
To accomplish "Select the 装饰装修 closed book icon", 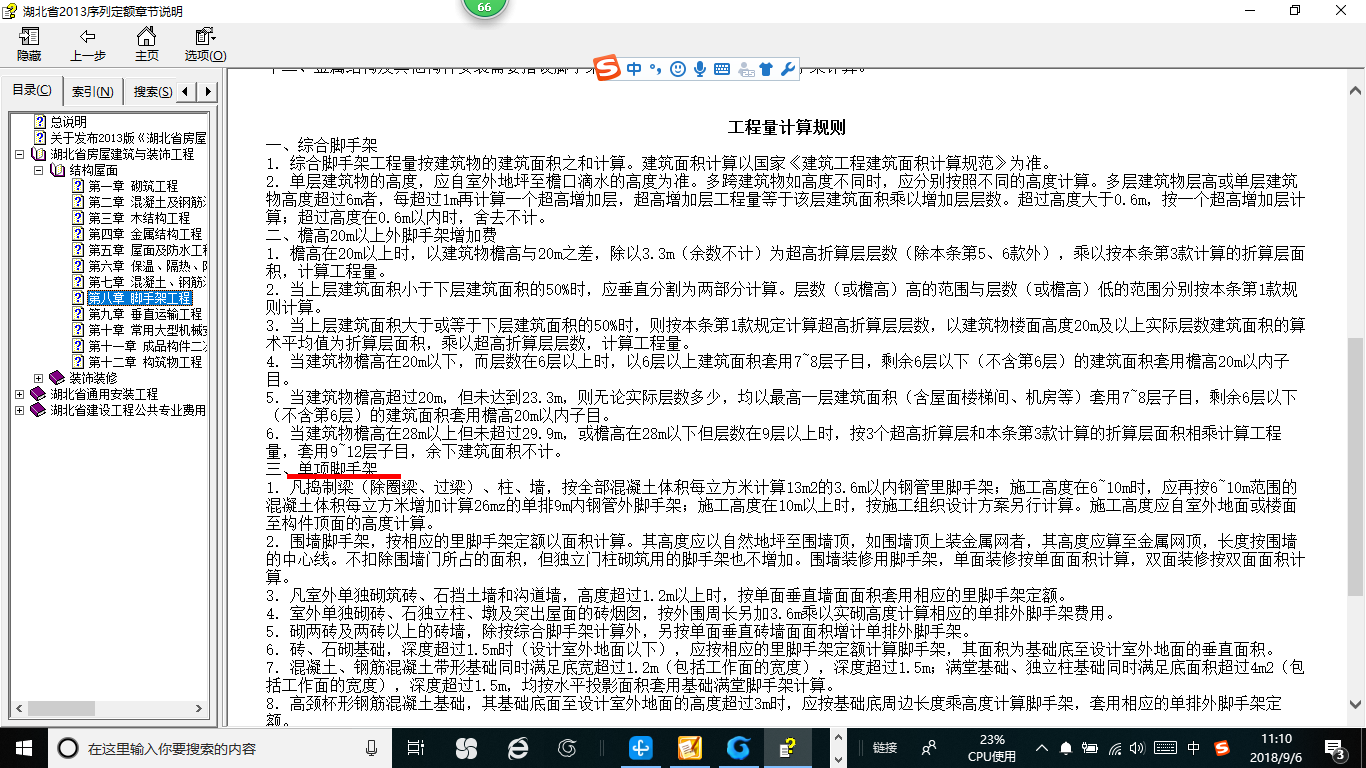I will 57,378.
